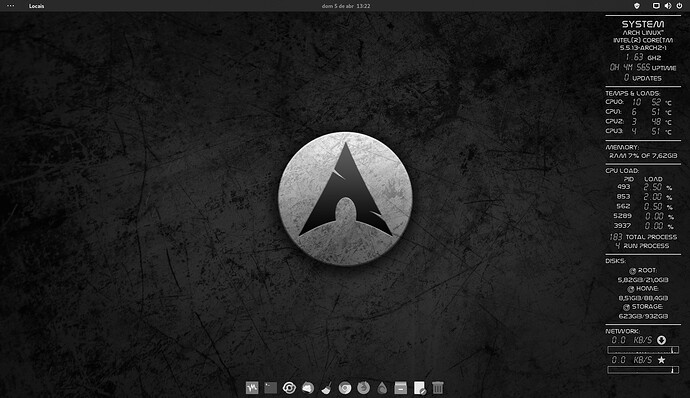Click the PID 3937 process row
The height and width of the screenshot is (398, 690).
(x=644, y=226)
